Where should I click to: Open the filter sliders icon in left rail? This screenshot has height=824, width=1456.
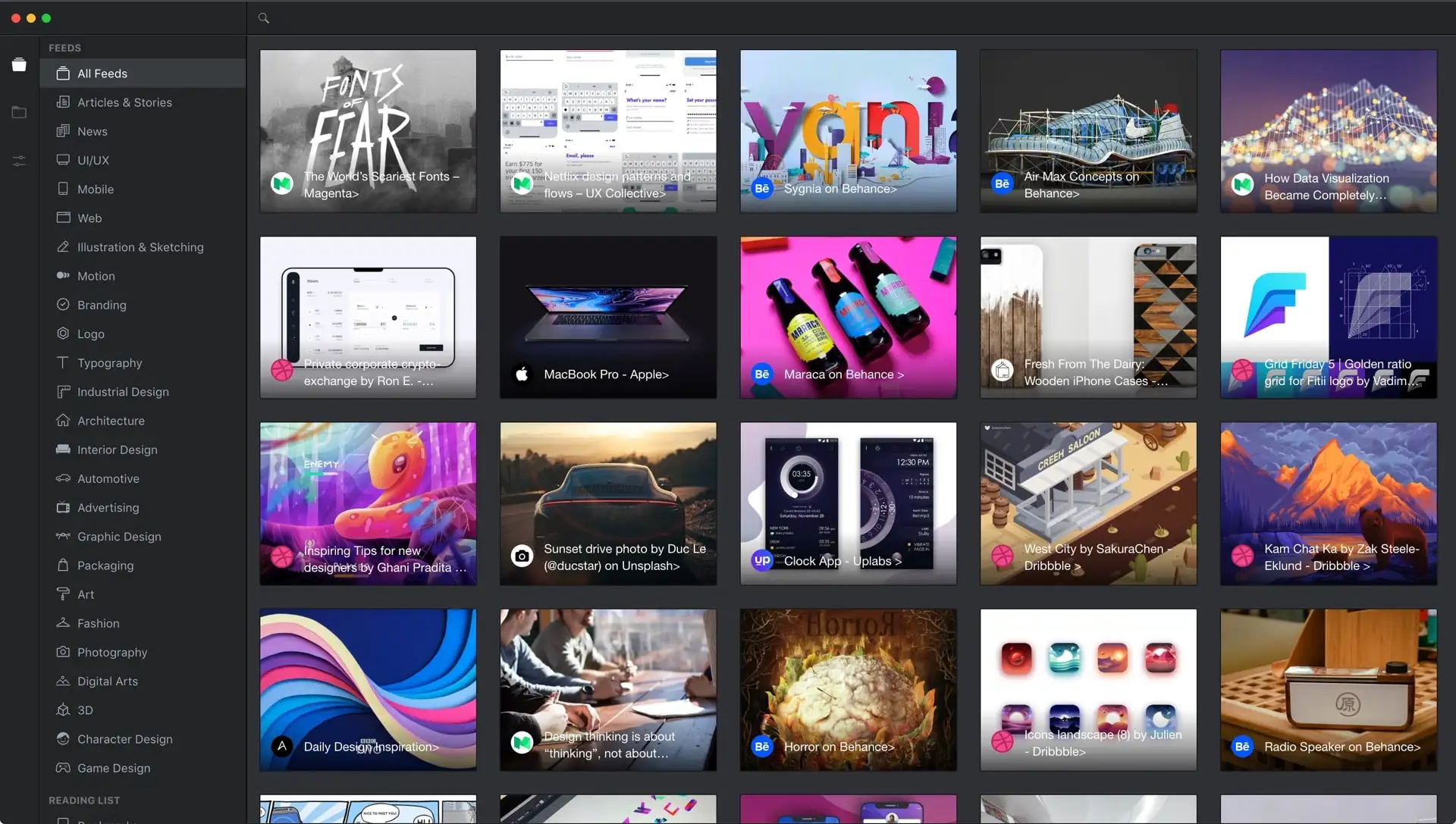pyautogui.click(x=18, y=161)
